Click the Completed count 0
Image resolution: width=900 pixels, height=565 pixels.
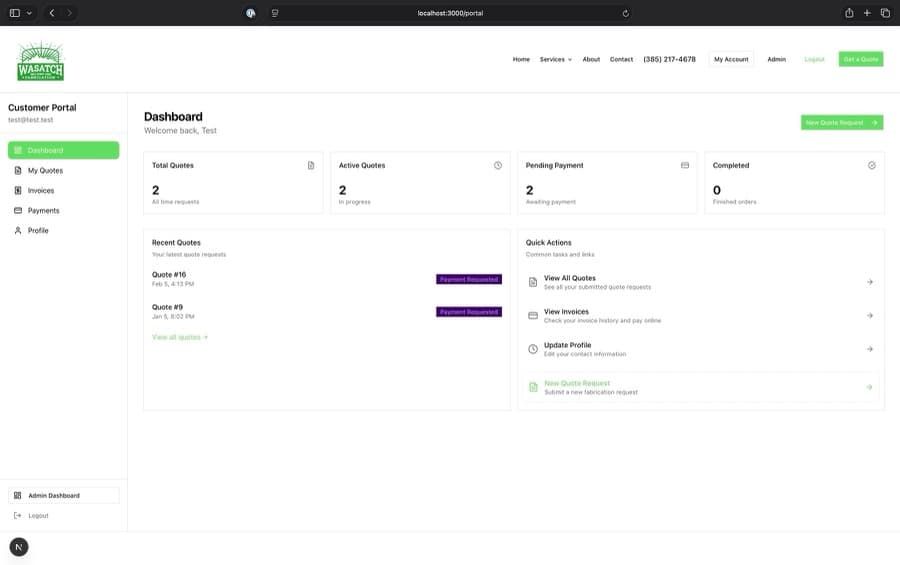[x=716, y=190]
